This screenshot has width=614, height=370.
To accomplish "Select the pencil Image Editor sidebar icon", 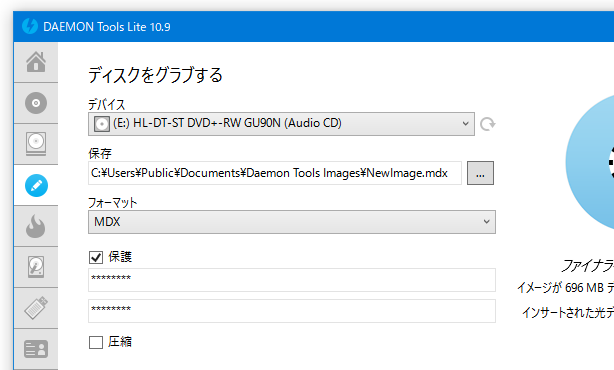I will pyautogui.click(x=36, y=185).
